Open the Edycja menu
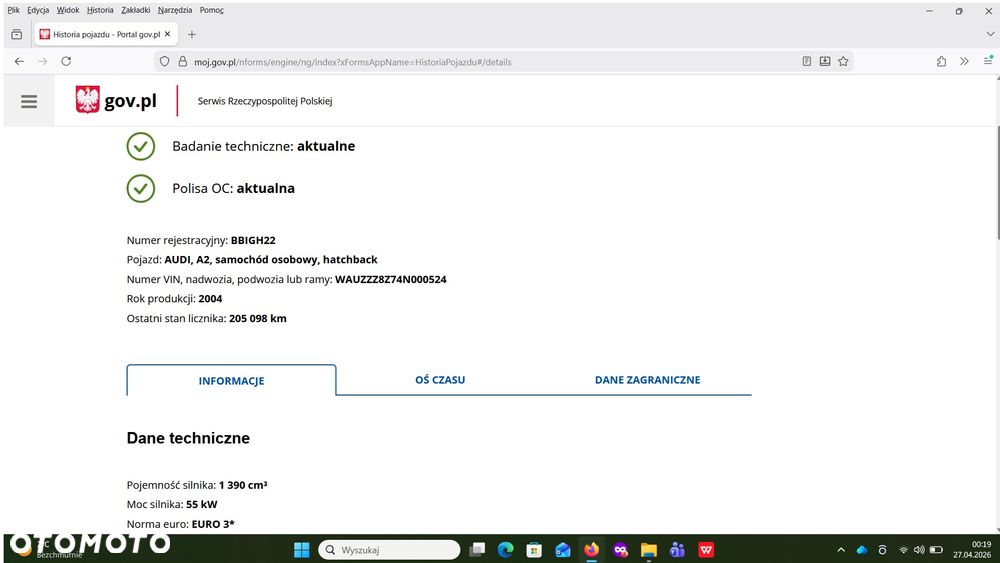Screen dimensions: 1000x563 [x=38, y=10]
